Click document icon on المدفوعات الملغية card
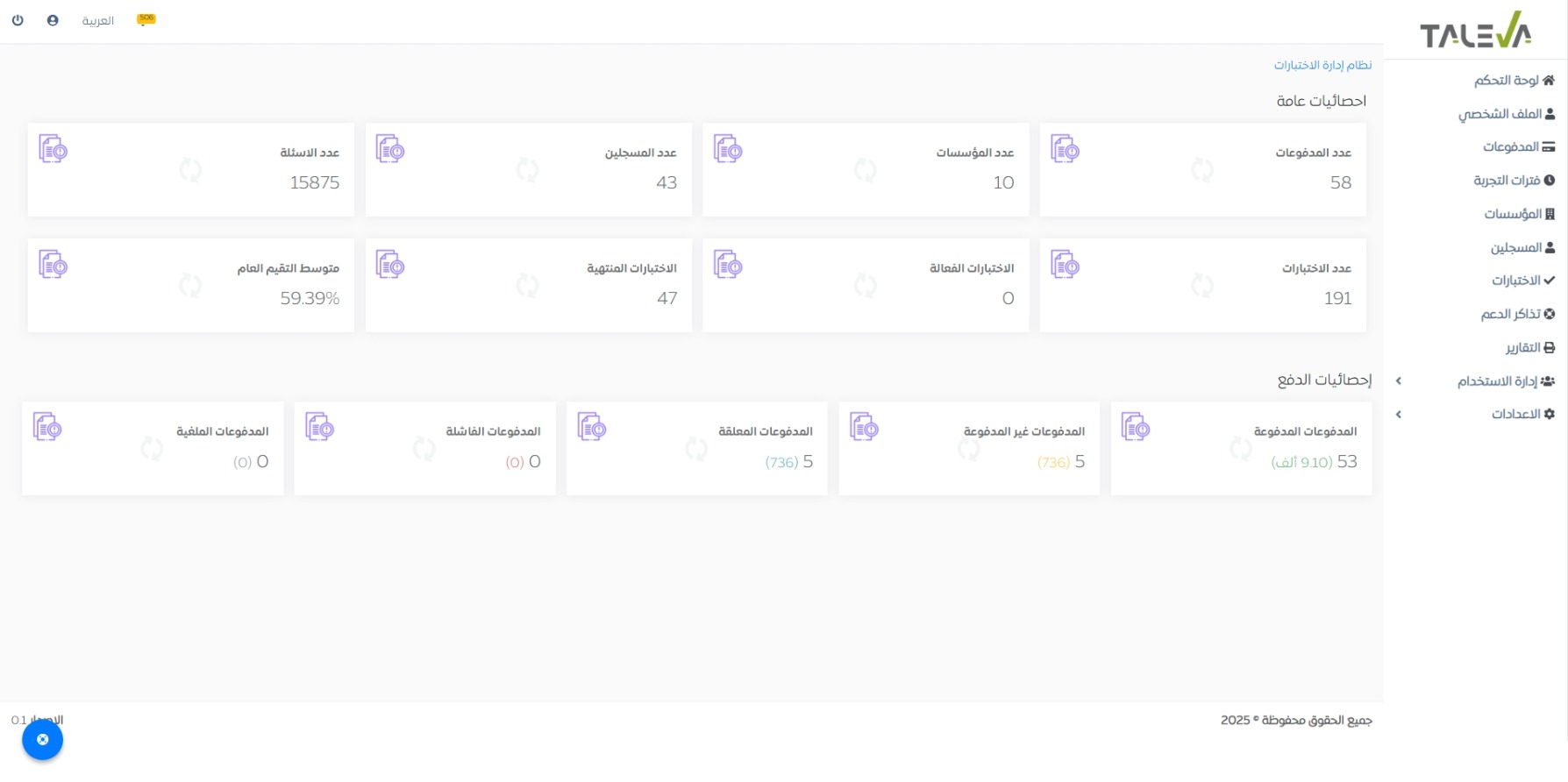 click(47, 428)
